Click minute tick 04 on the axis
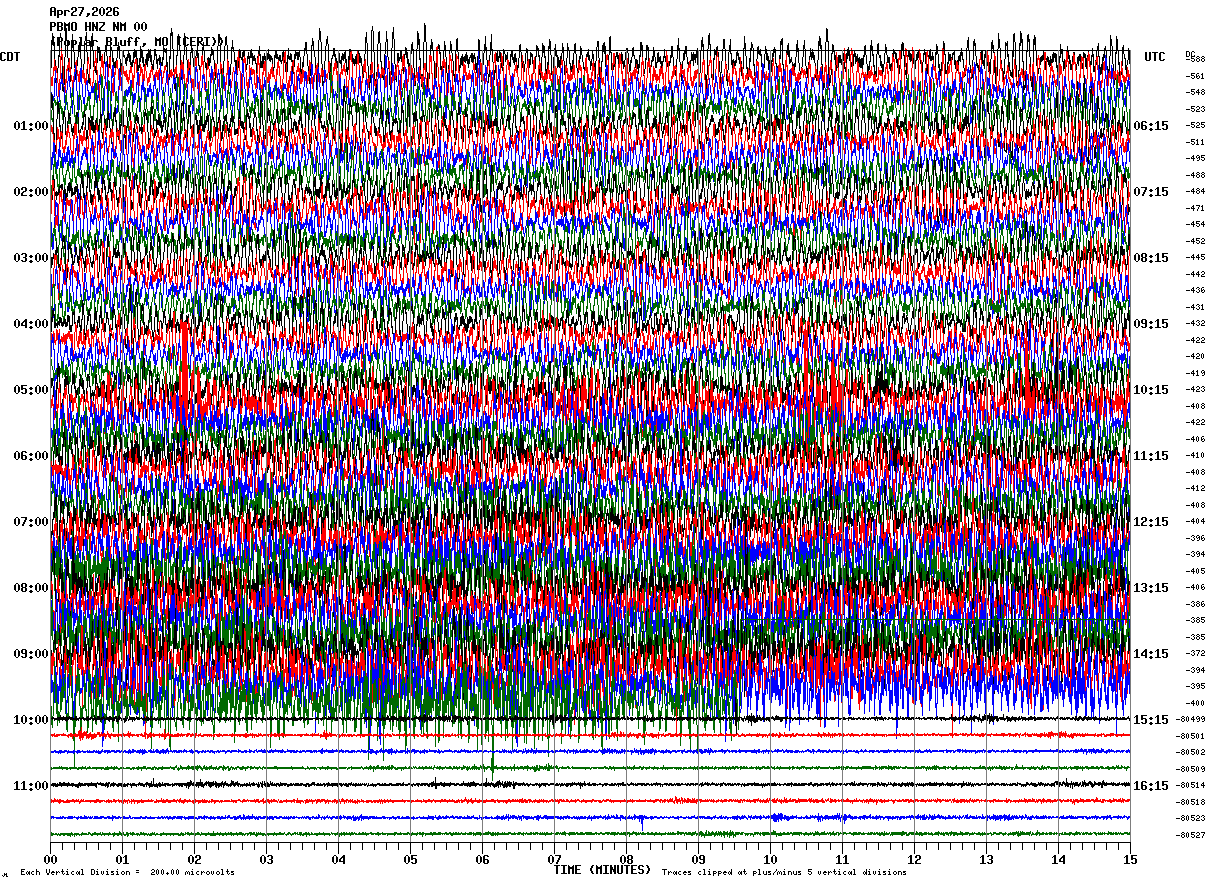The height and width of the screenshot is (886, 1210). click(x=338, y=859)
